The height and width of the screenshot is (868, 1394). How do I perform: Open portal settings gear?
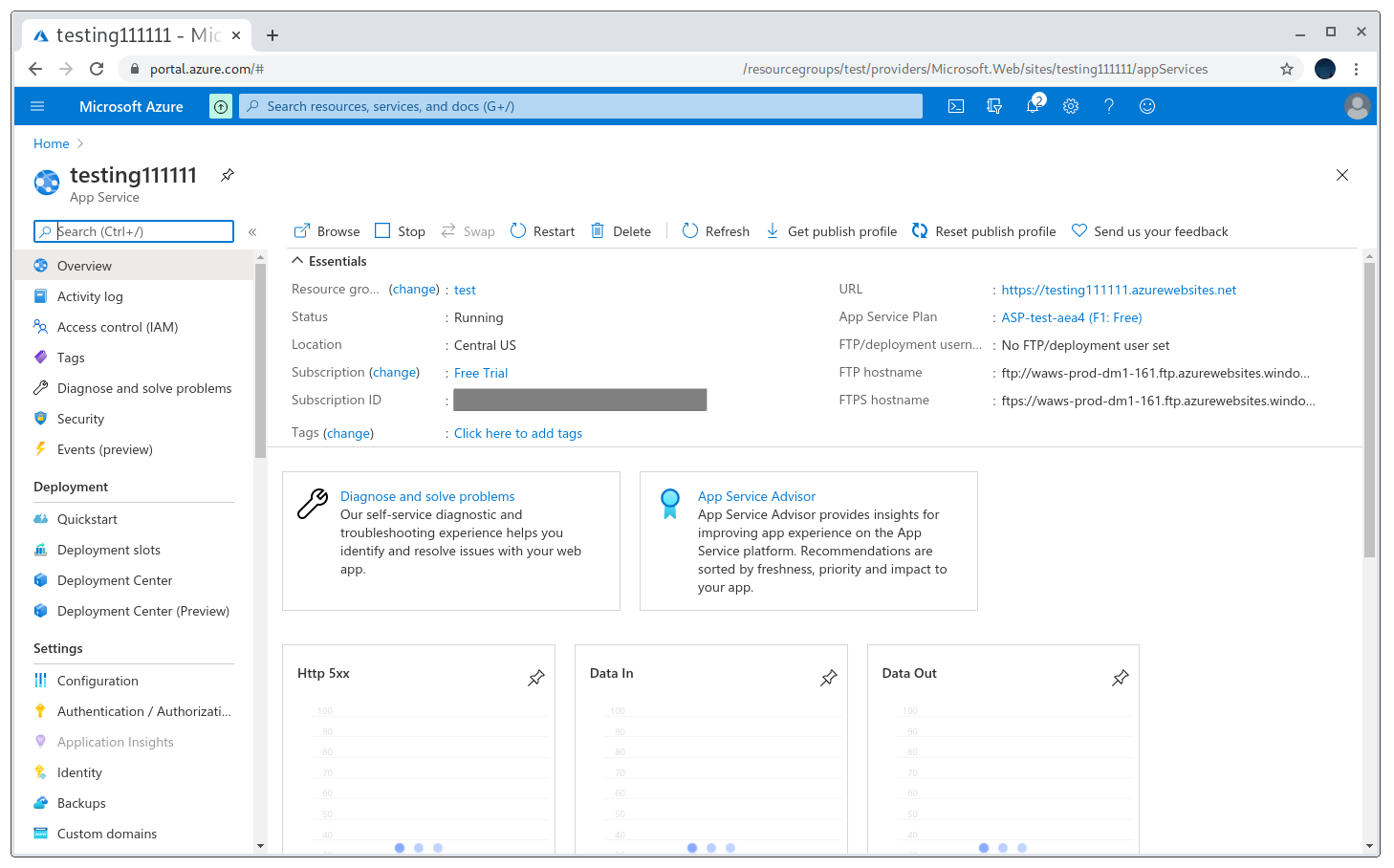click(x=1071, y=106)
